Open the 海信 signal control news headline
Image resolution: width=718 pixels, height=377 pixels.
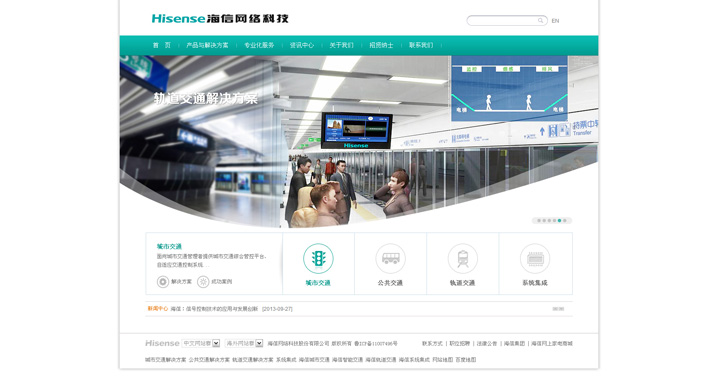pyautogui.click(x=214, y=309)
